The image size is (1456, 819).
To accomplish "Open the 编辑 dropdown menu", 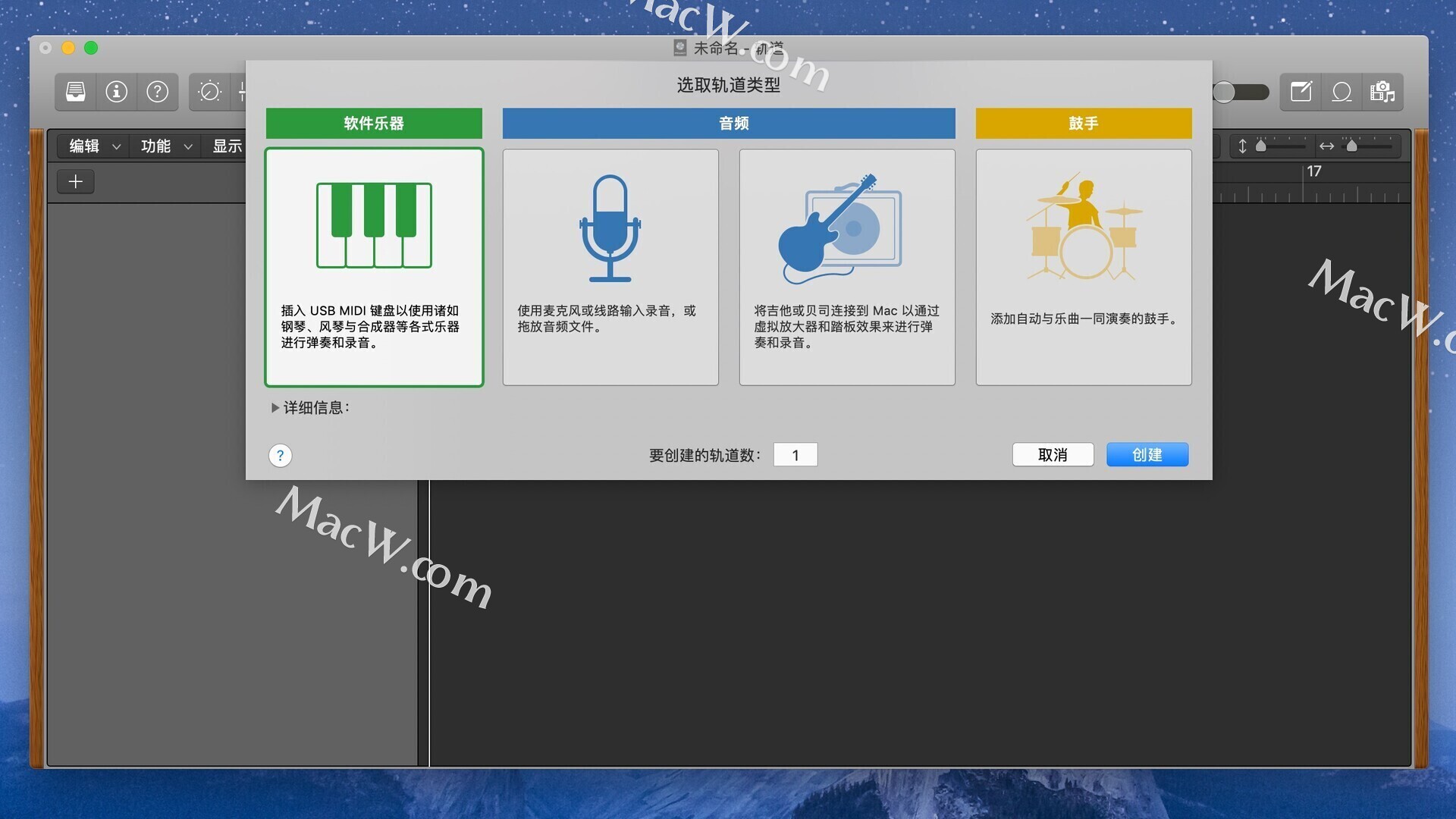I will click(90, 146).
